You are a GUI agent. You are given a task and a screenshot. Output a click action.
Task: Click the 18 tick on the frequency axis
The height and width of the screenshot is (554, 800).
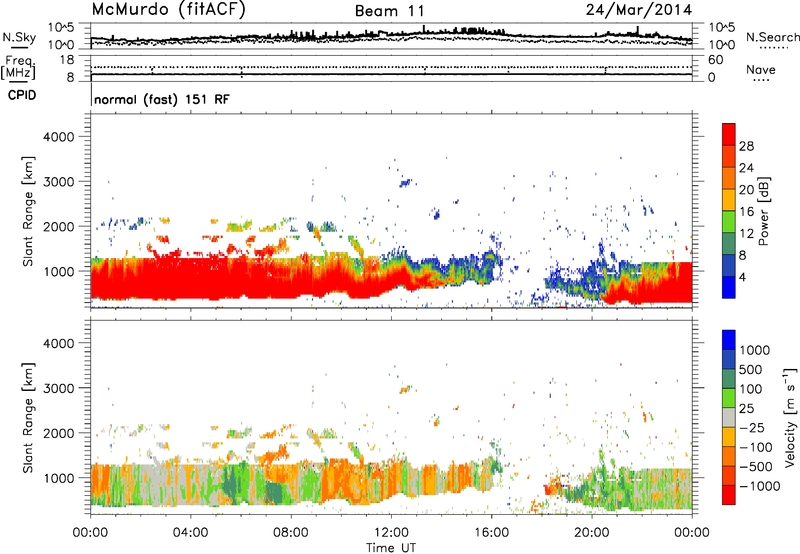click(67, 60)
